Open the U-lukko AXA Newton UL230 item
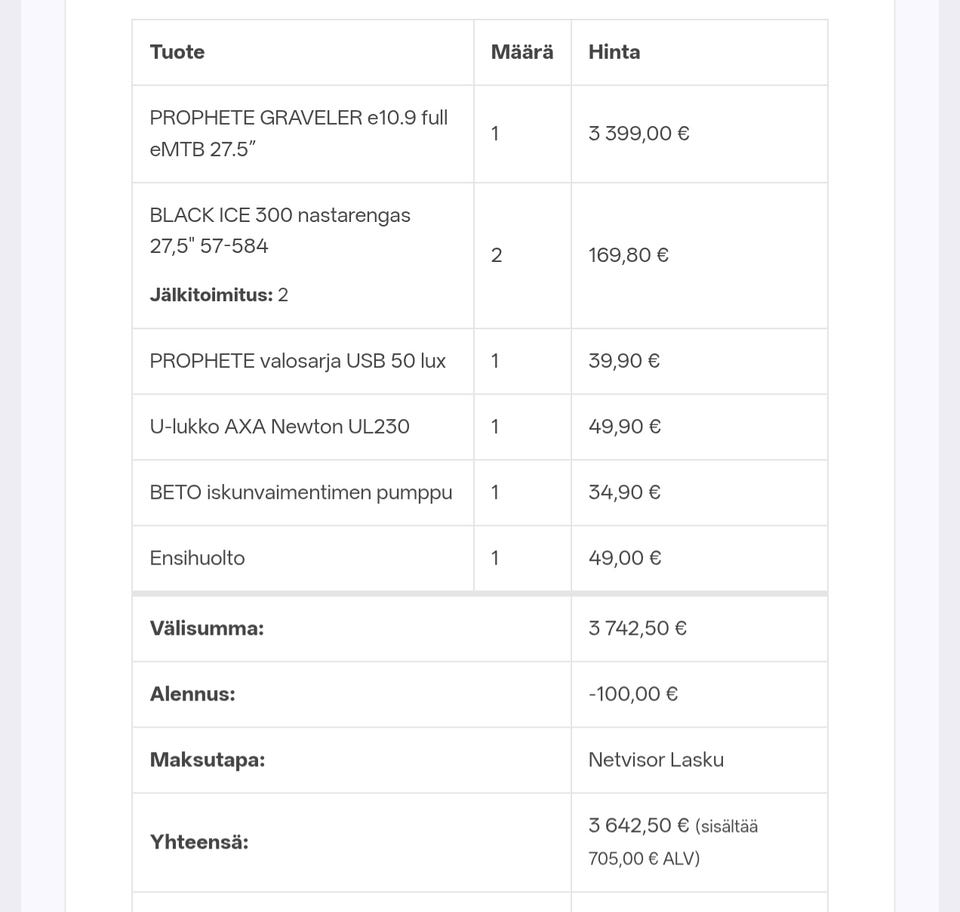 pyautogui.click(x=280, y=427)
